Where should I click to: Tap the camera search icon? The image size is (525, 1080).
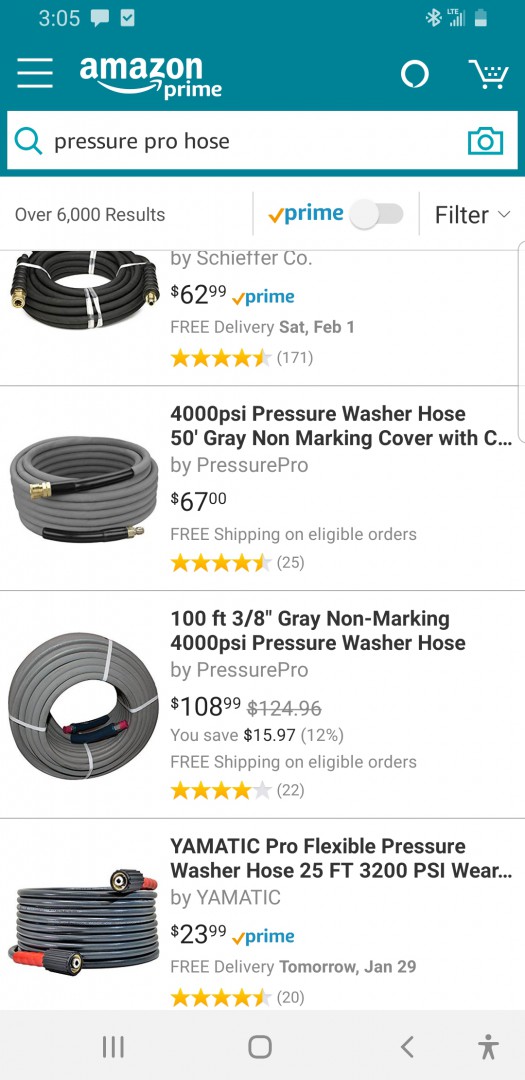tap(486, 141)
